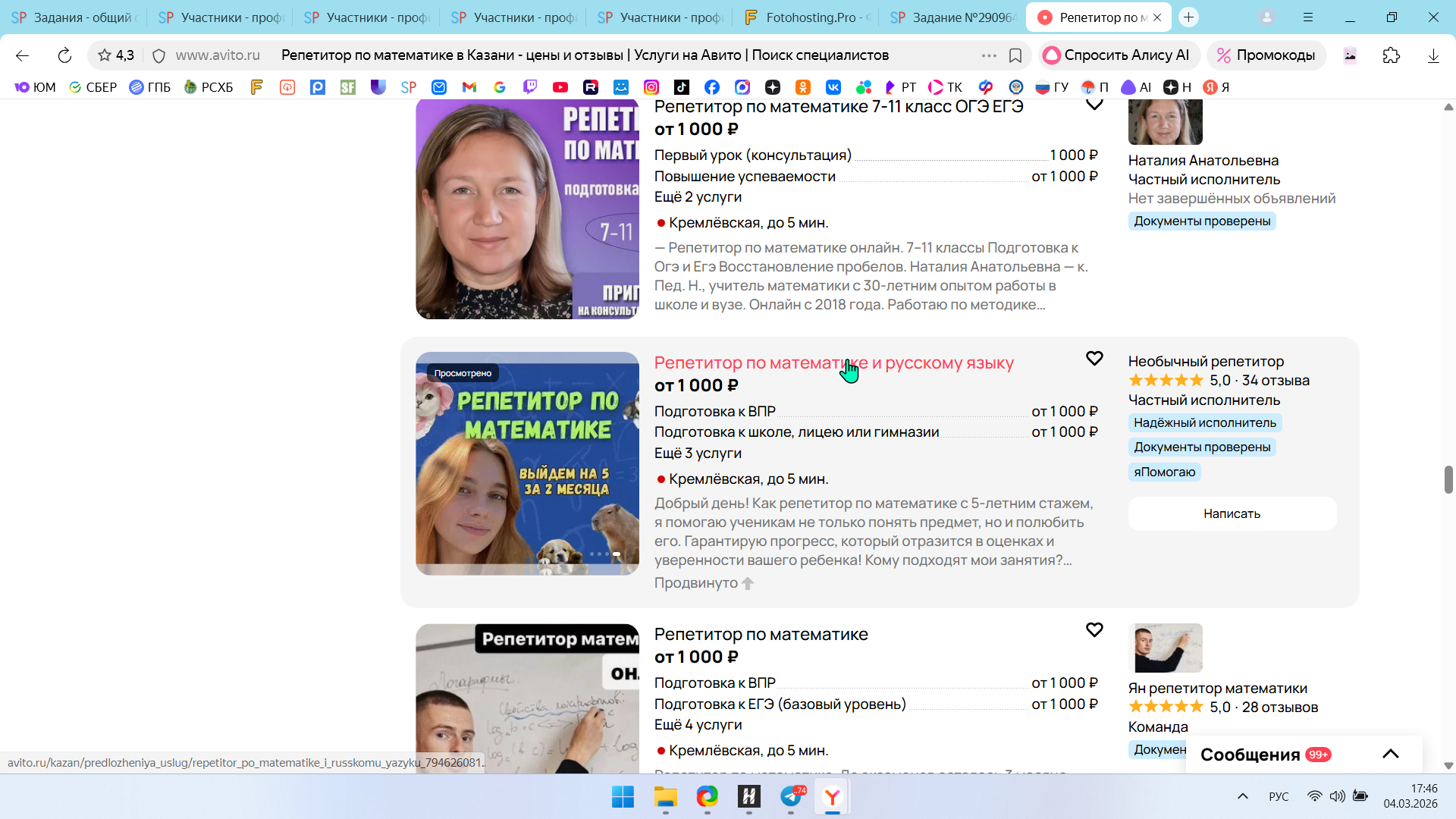Open the YouTube bookmark icon
The width and height of the screenshot is (1456, 819).
pyautogui.click(x=560, y=87)
